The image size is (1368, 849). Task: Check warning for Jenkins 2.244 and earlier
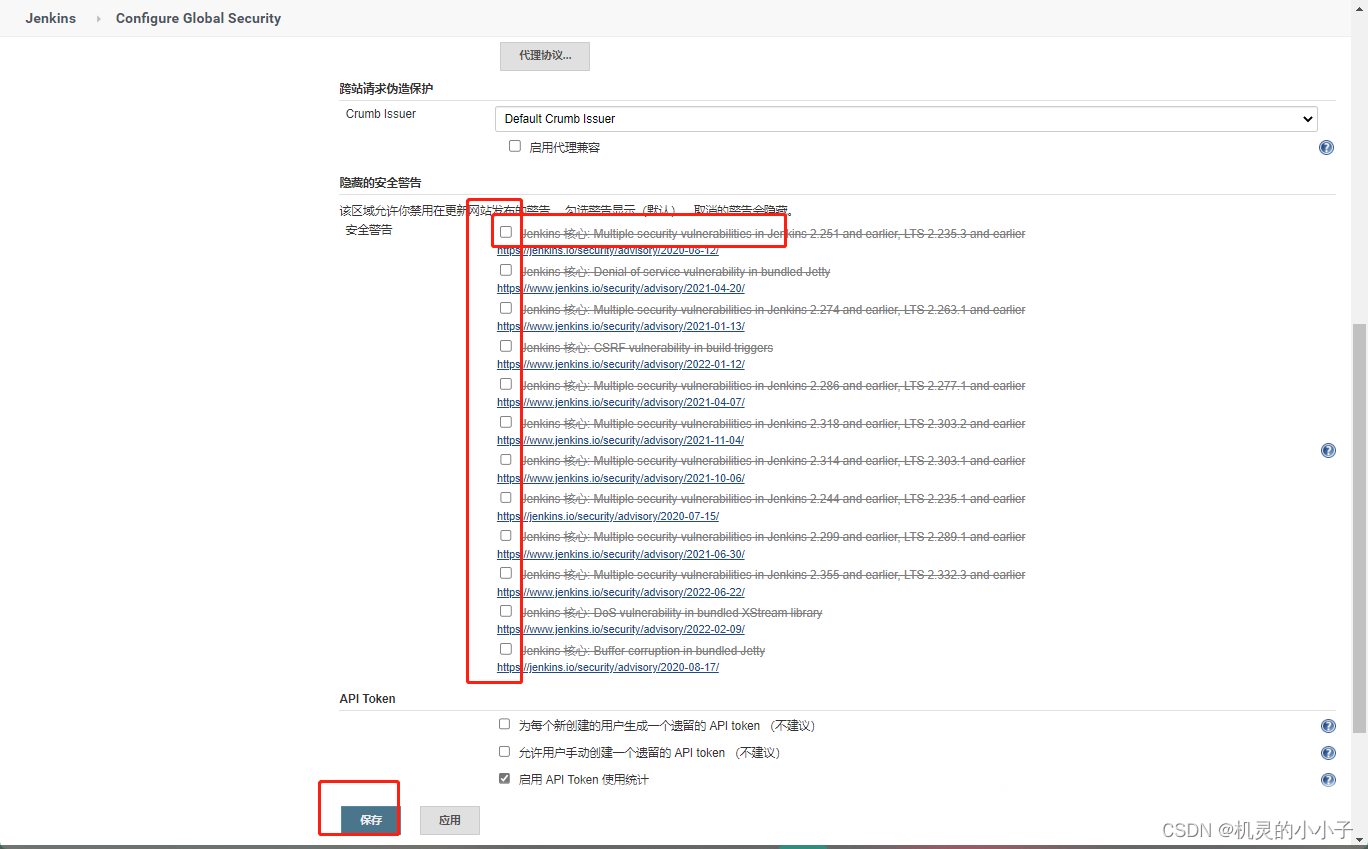pos(506,498)
